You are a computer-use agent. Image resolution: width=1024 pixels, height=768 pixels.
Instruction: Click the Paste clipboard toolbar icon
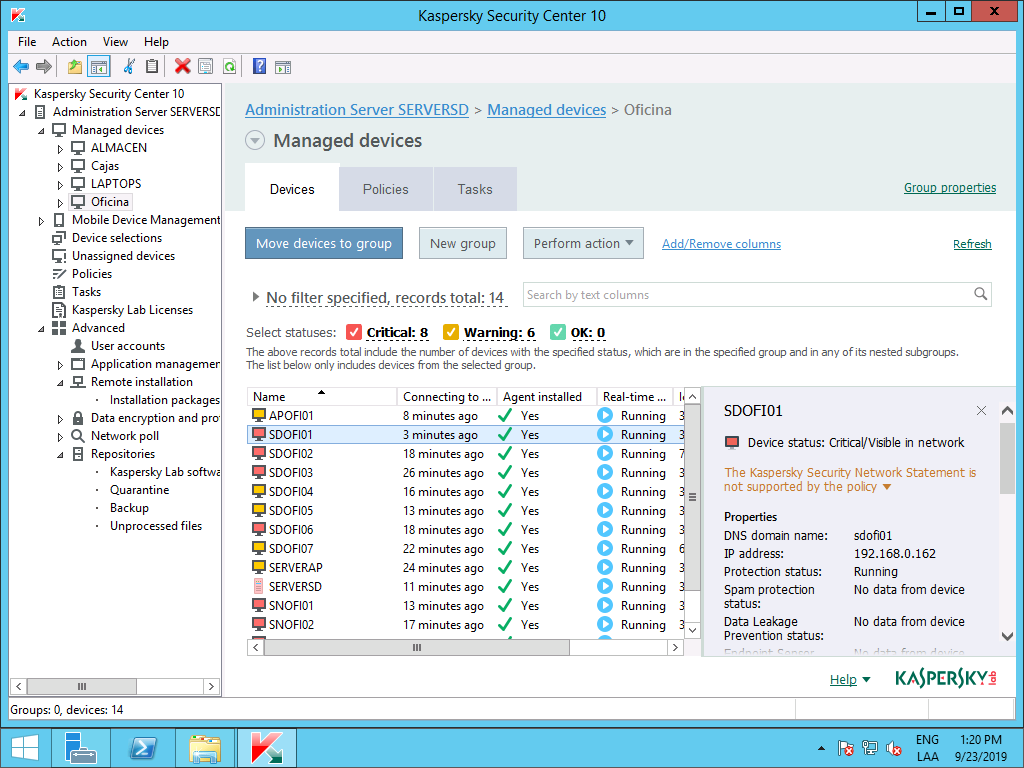152,67
